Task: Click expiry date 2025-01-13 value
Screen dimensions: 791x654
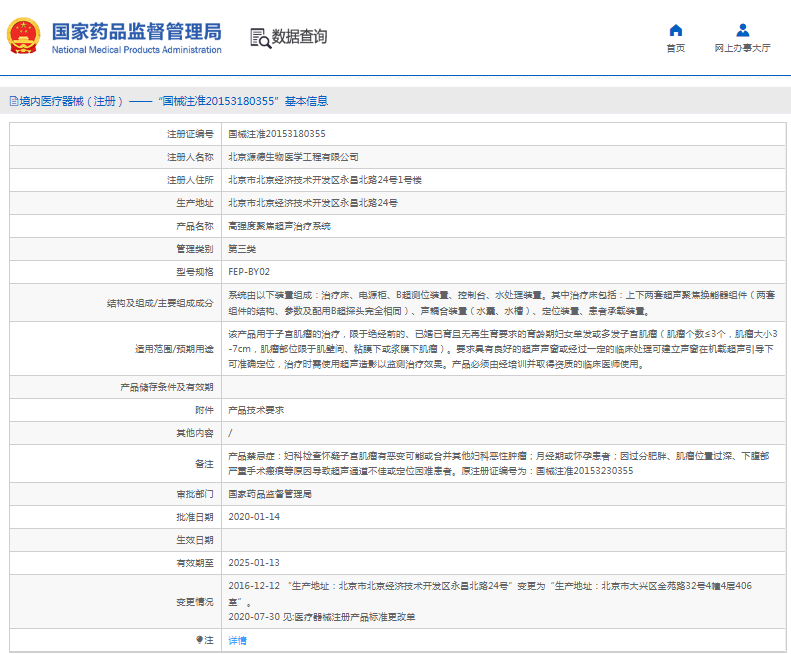Action: [x=254, y=563]
